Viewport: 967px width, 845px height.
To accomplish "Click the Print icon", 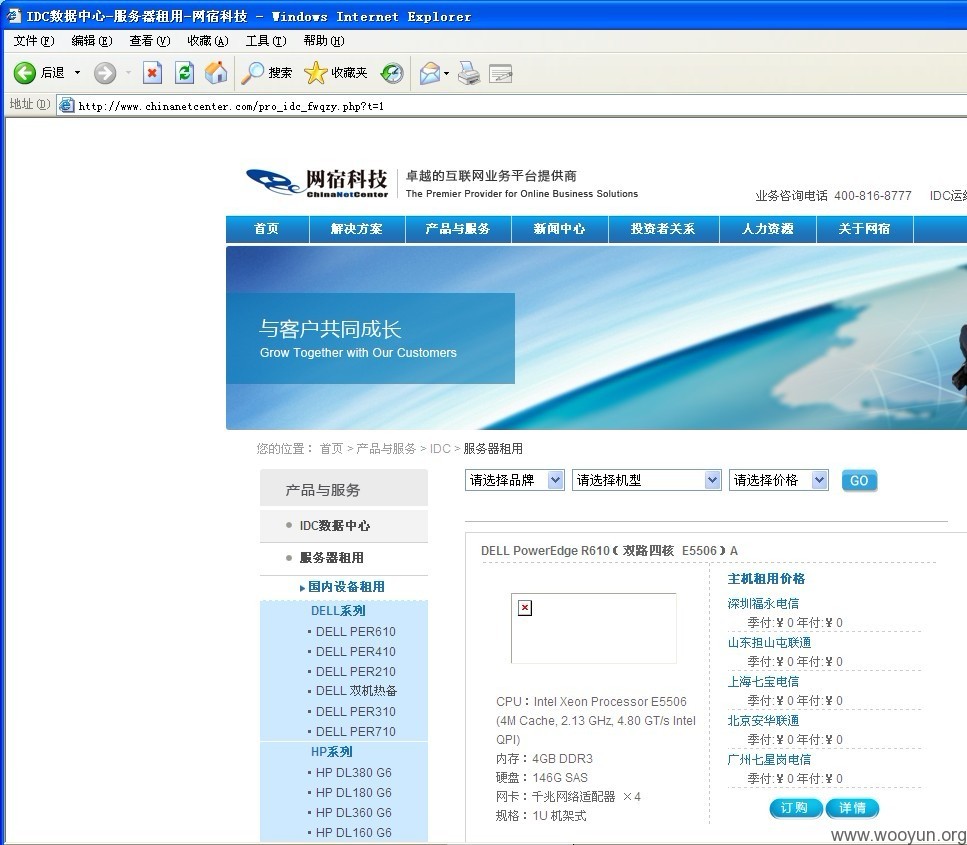I will (469, 73).
